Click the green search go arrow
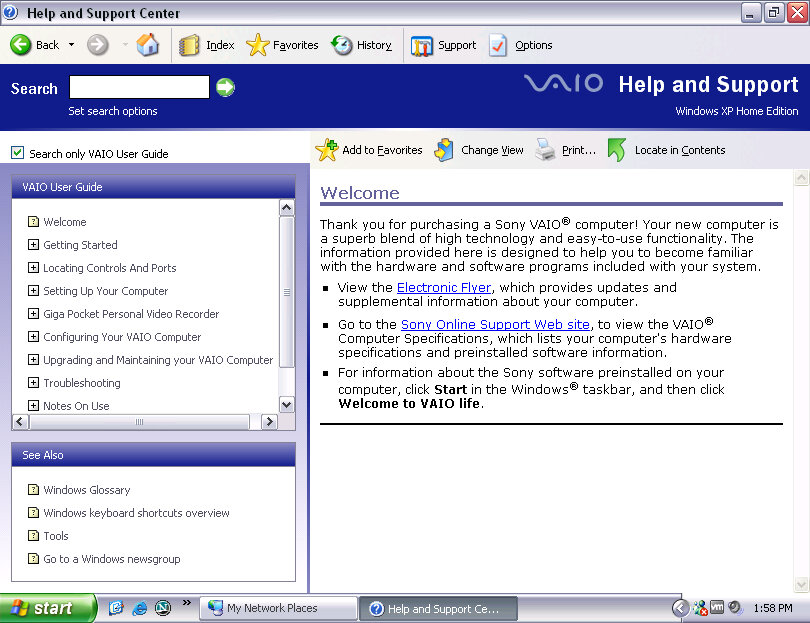The width and height of the screenshot is (810, 623). (225, 87)
